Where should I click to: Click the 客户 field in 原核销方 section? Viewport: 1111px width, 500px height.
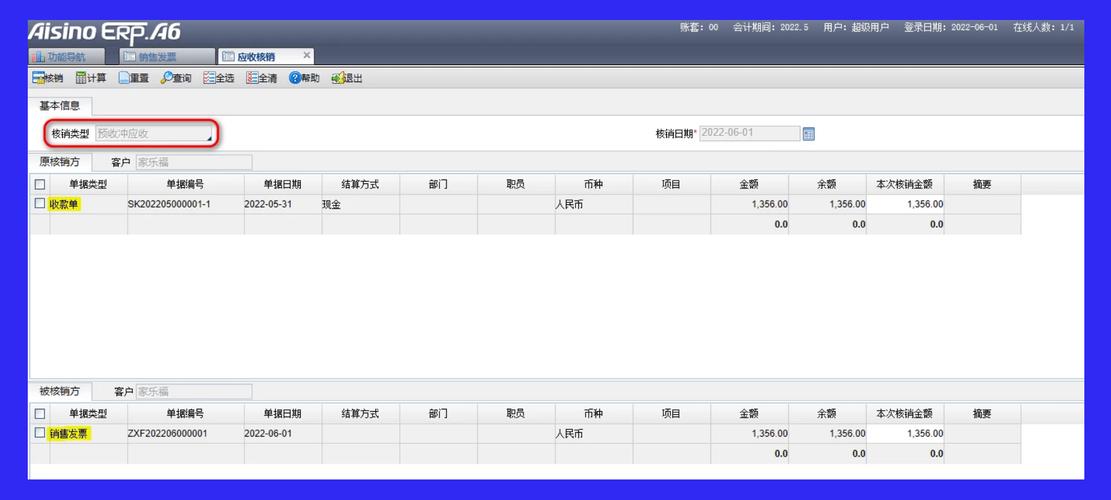193,162
